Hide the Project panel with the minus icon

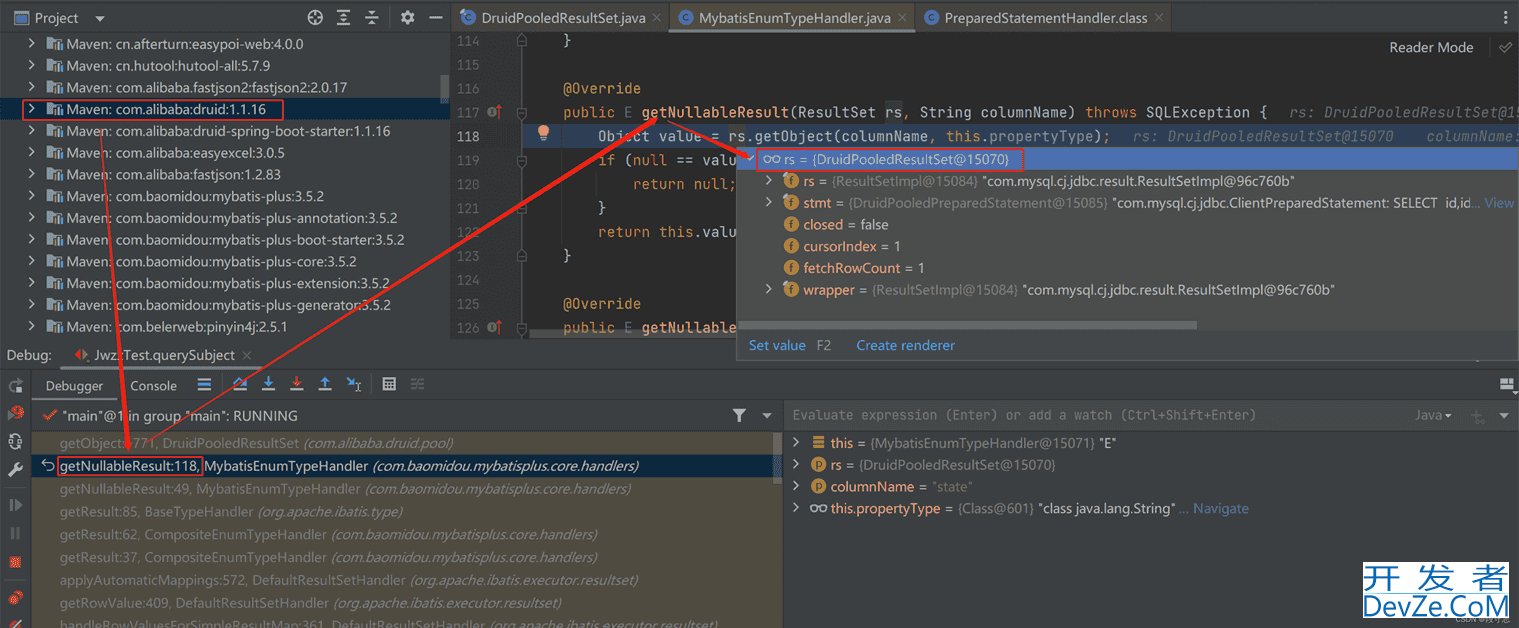click(435, 18)
